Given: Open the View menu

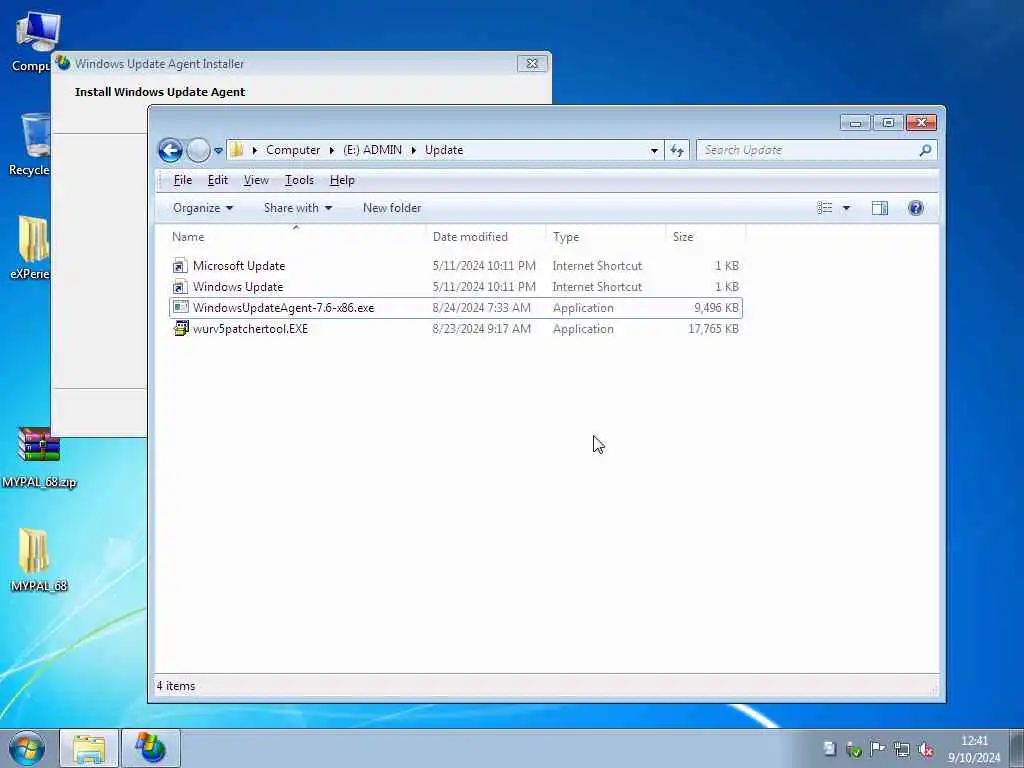Looking at the screenshot, I should point(256,180).
